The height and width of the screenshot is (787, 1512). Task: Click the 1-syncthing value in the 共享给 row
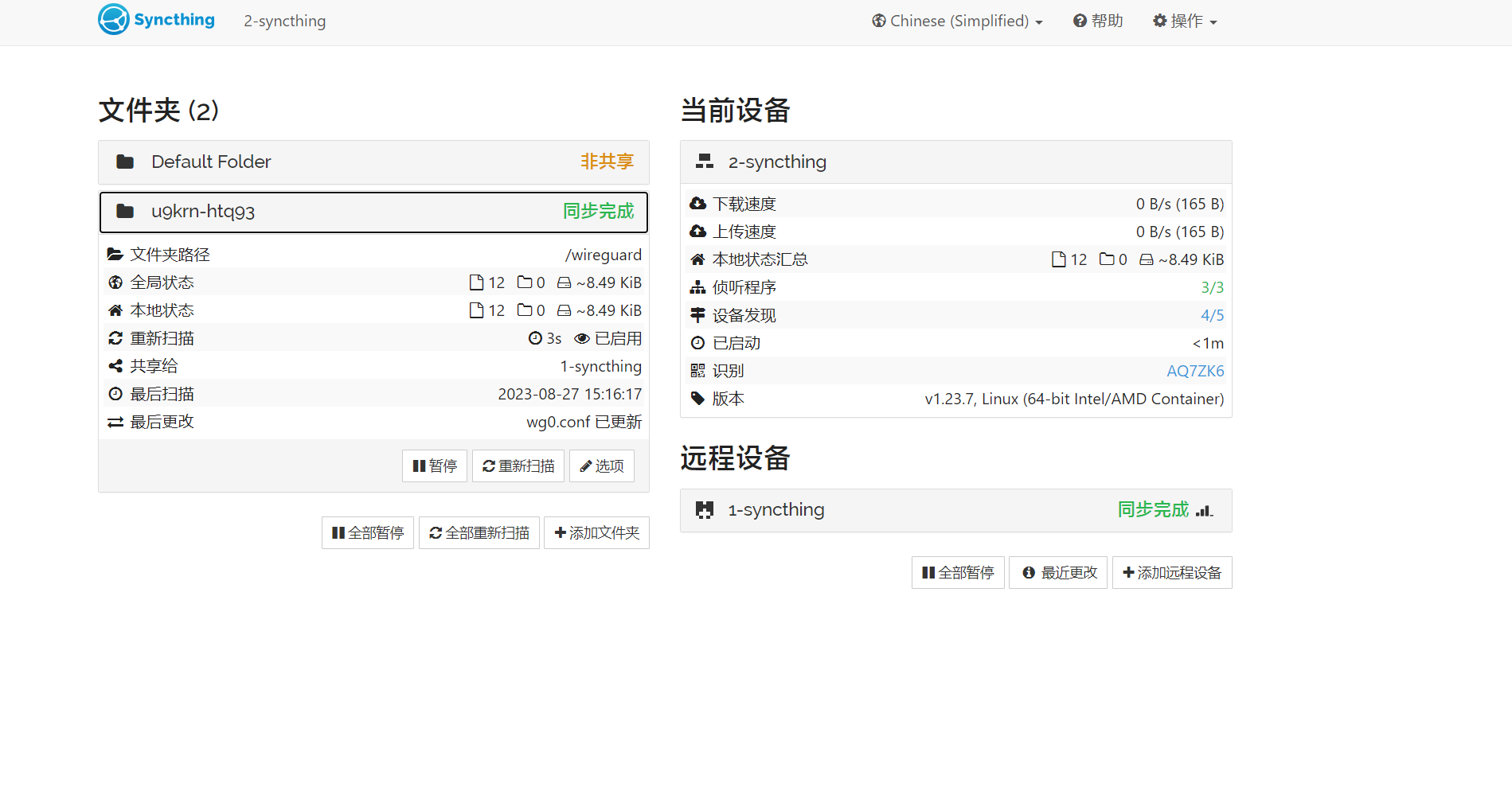(601, 366)
